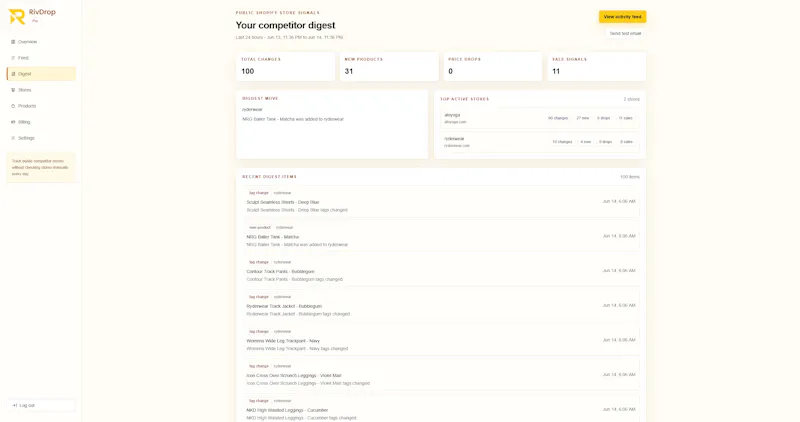Click the Settings icon in the sidebar
Viewport: 800px width, 422px height.
tap(13, 138)
